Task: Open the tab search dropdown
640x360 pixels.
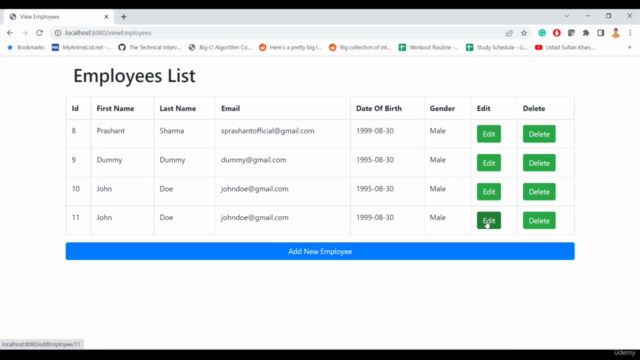Action: tap(567, 16)
